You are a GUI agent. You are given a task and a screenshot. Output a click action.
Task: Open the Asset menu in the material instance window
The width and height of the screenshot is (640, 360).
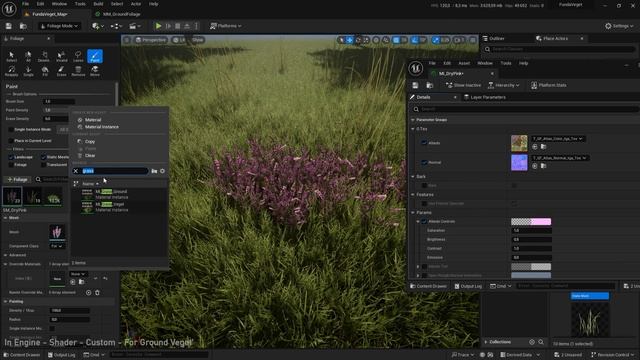pos(464,63)
